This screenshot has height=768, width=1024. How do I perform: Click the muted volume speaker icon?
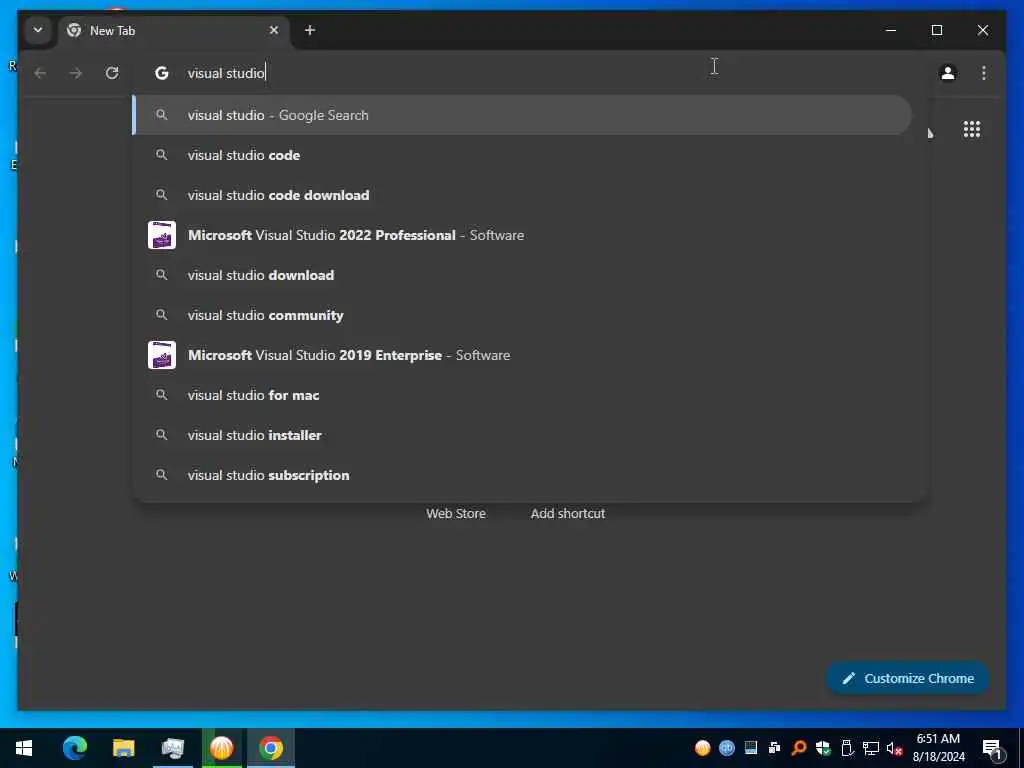(895, 748)
